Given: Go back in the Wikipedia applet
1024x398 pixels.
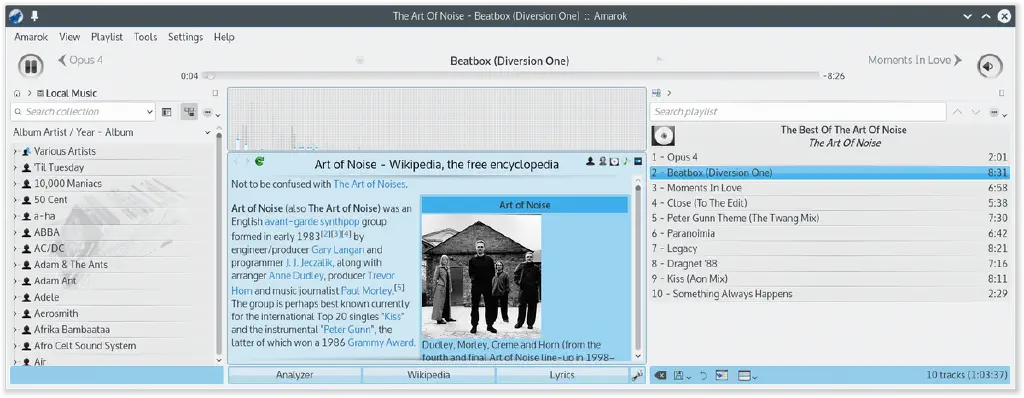Looking at the screenshot, I should click(236, 161).
